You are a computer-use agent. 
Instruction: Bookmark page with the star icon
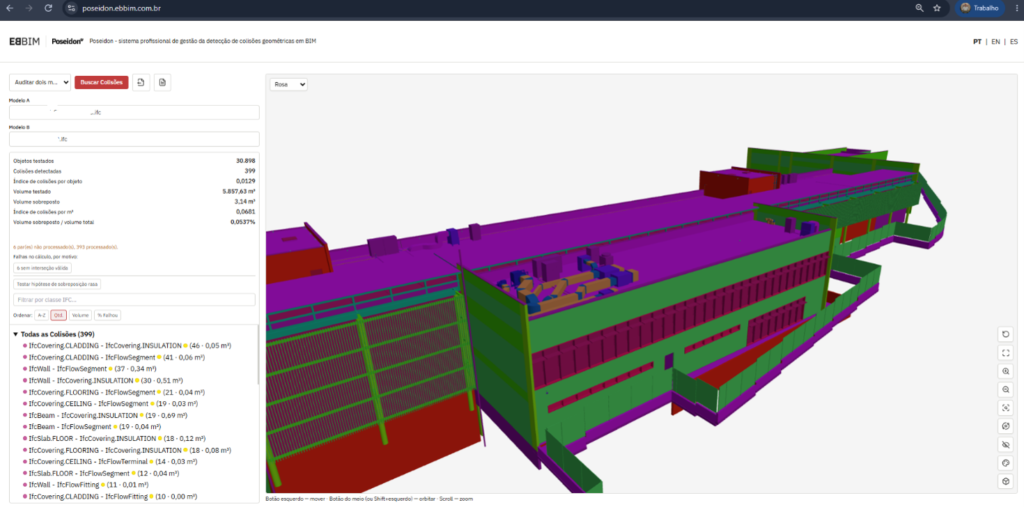[x=937, y=8]
